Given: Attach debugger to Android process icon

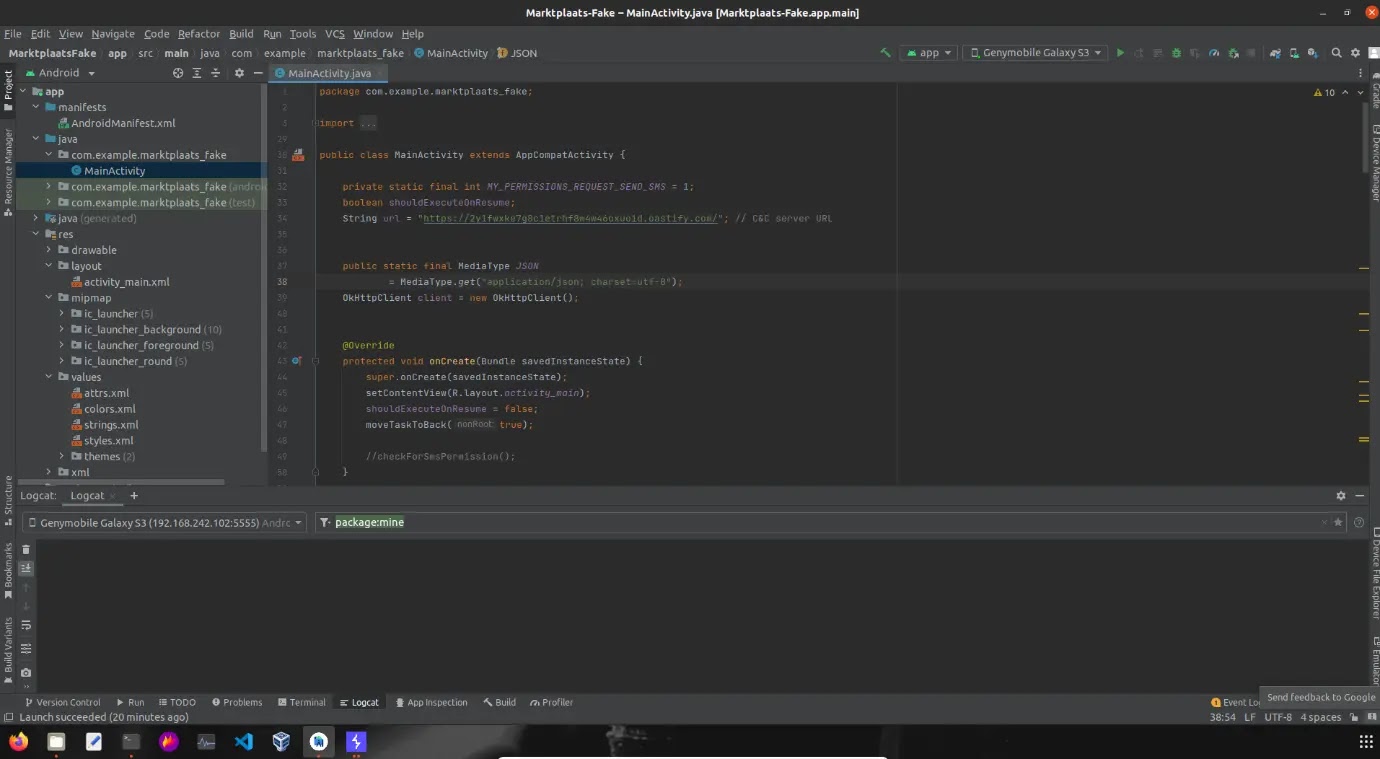Looking at the screenshot, I should 1233,53.
